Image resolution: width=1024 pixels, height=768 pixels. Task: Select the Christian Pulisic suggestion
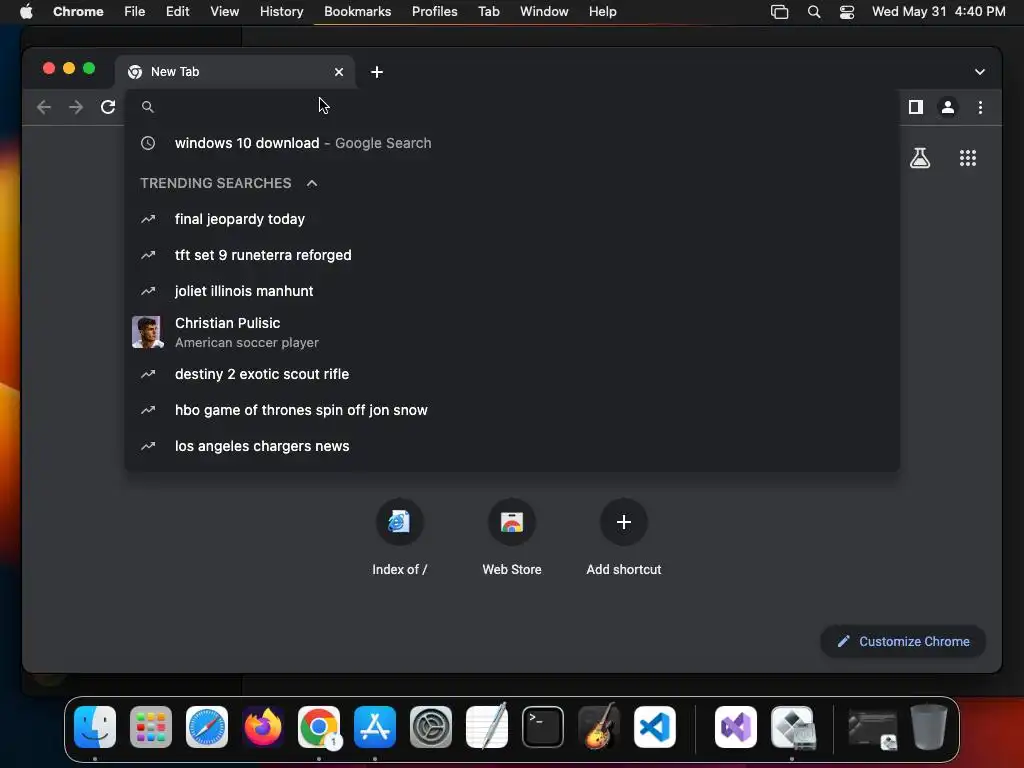pos(513,332)
